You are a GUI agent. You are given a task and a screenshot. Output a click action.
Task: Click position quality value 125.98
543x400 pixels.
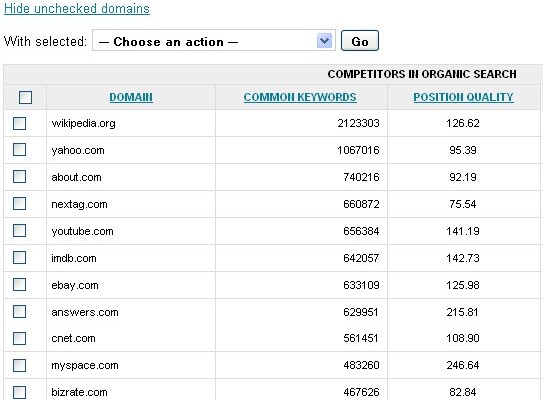(x=463, y=285)
